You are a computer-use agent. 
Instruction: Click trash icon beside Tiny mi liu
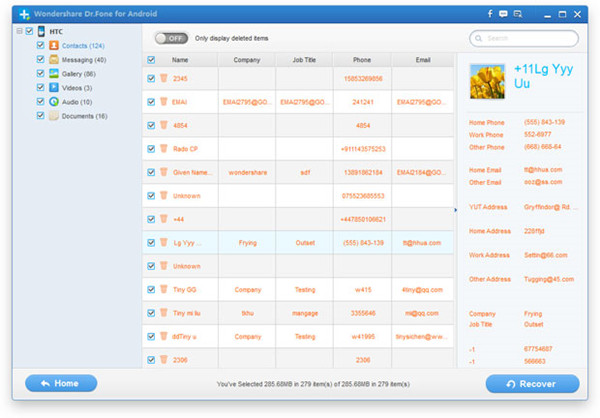[163, 313]
